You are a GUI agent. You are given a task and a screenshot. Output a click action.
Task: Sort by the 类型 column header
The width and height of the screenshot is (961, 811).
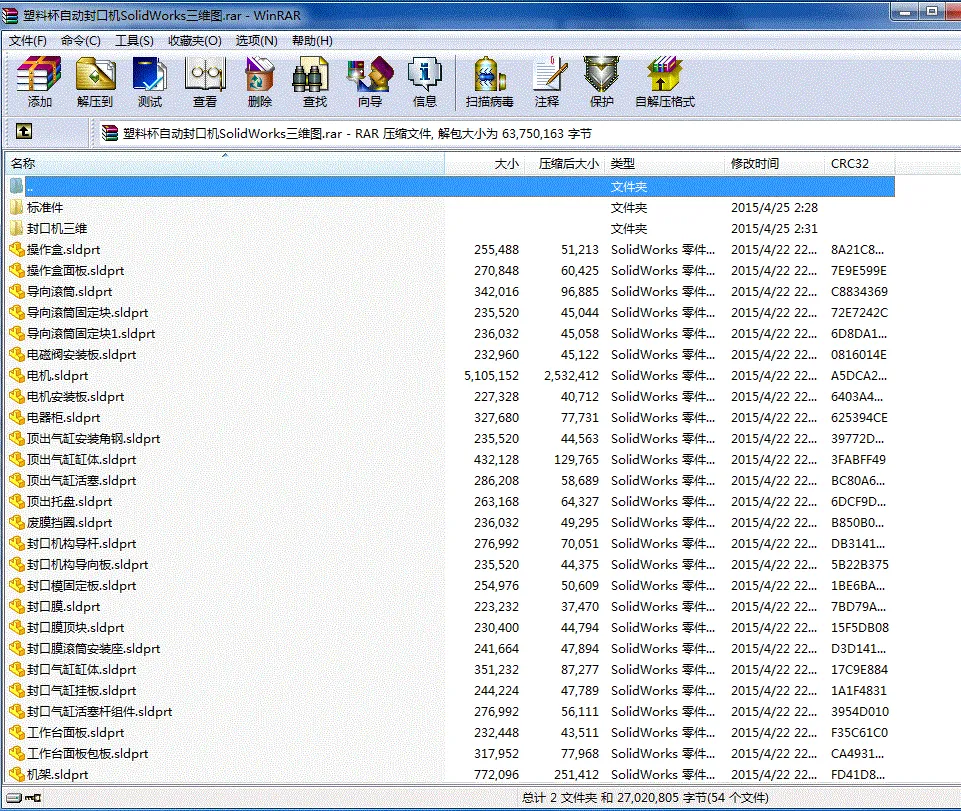click(x=664, y=164)
